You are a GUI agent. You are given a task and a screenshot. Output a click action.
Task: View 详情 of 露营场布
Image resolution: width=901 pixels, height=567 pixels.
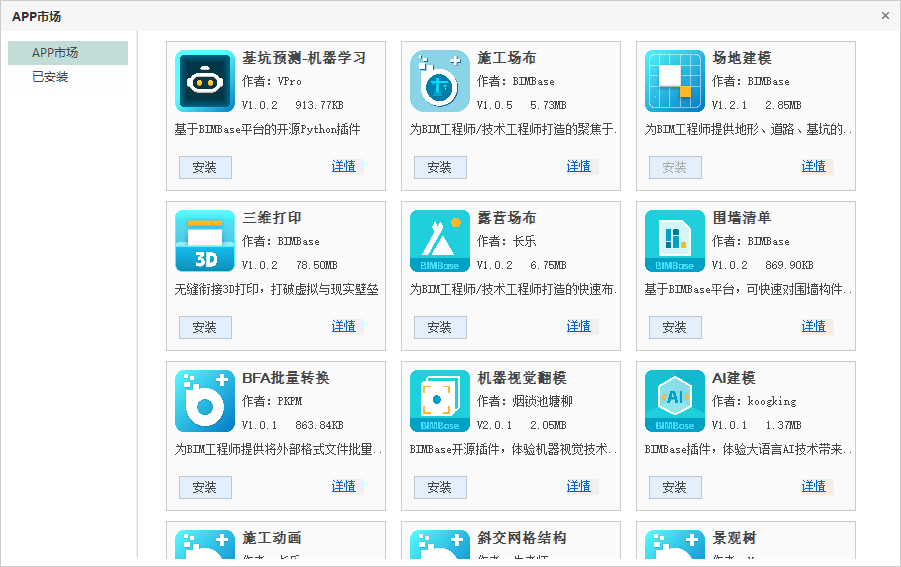579,326
